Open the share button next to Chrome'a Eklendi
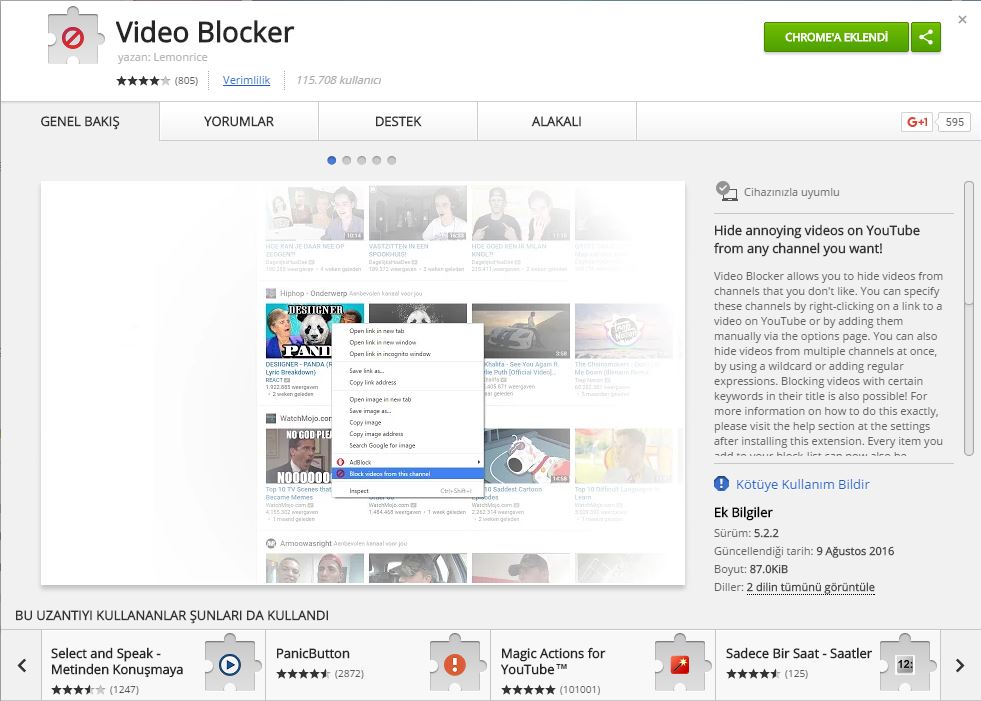 click(926, 37)
